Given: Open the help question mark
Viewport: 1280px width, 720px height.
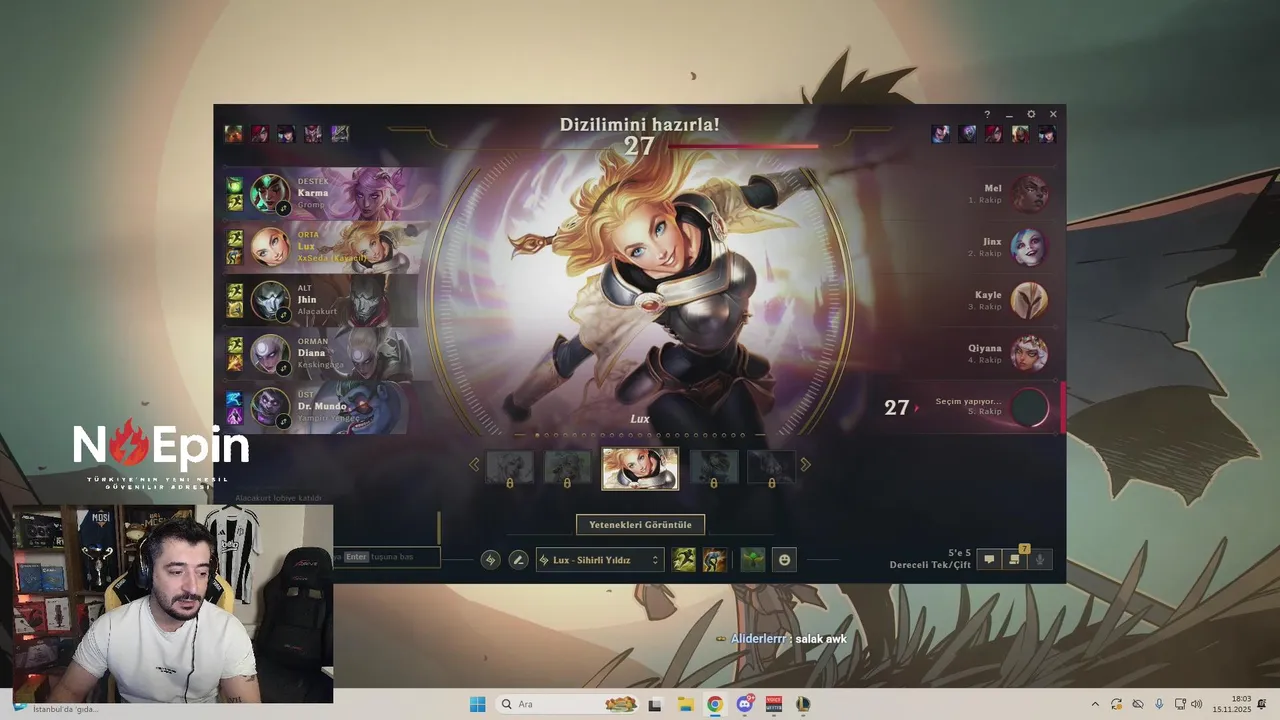Looking at the screenshot, I should click(987, 114).
